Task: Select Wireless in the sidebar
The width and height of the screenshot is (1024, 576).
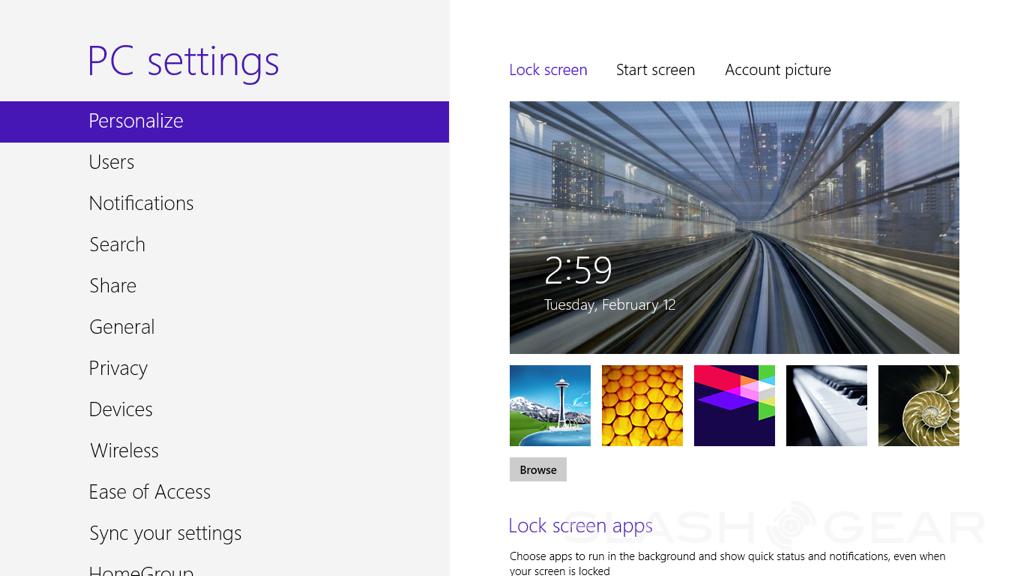Action: (x=124, y=451)
